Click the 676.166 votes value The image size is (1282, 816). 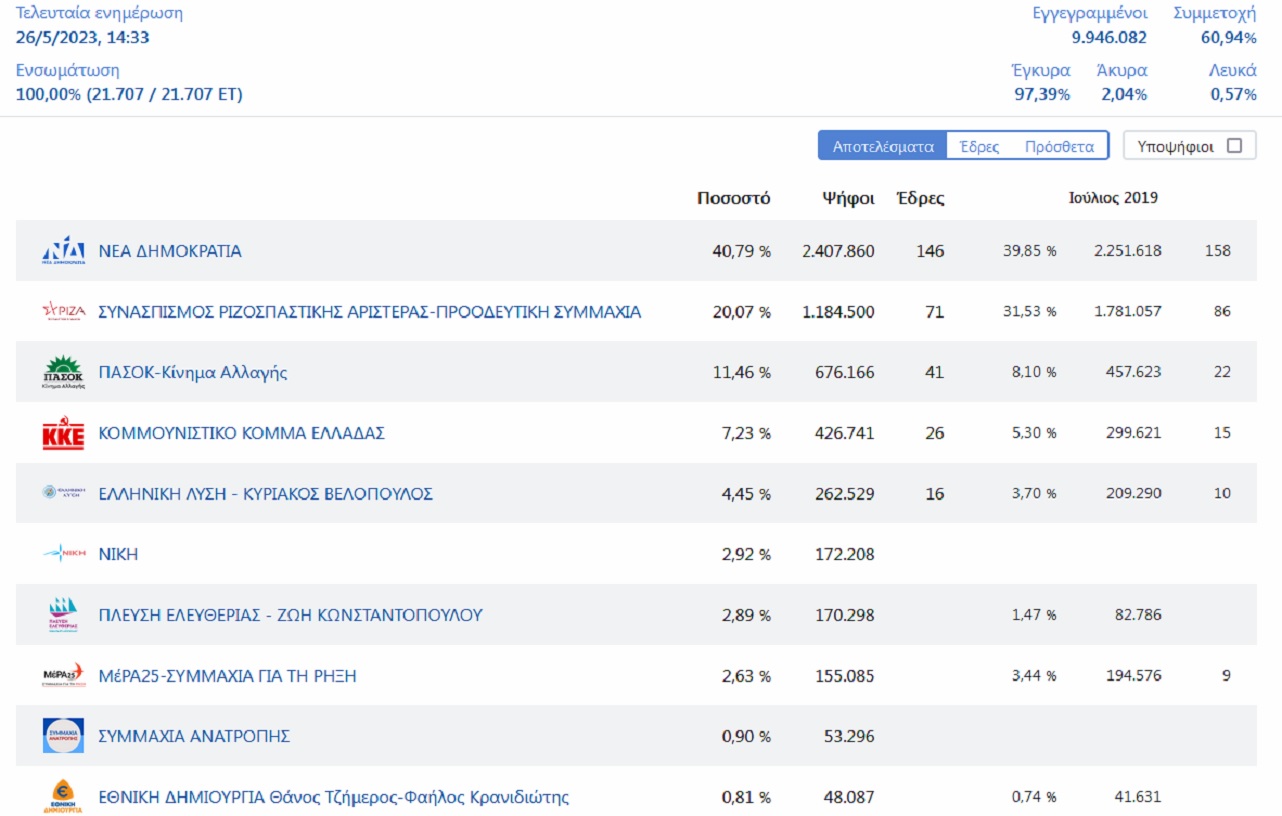(x=845, y=373)
